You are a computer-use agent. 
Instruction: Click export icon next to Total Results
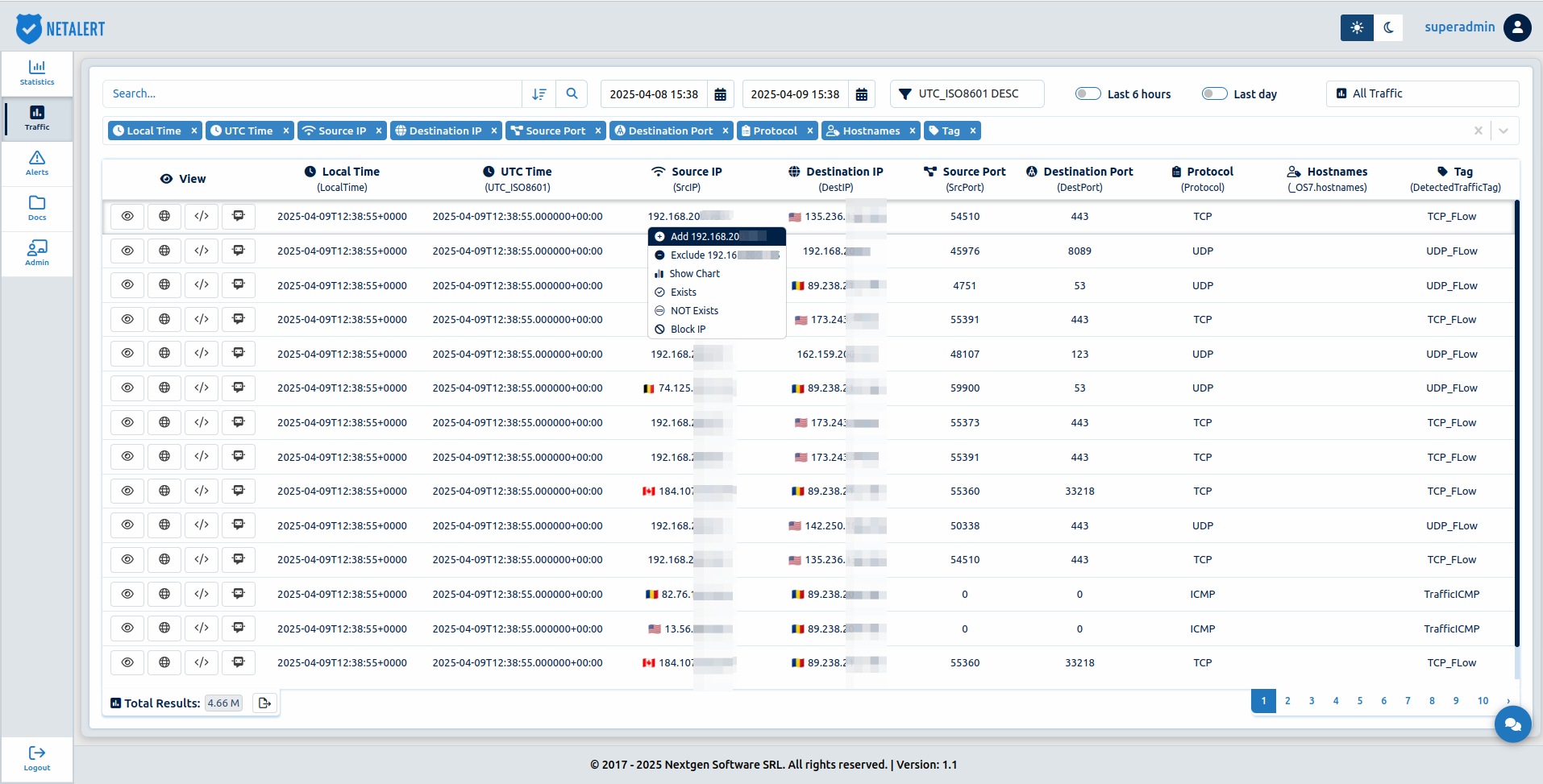(264, 703)
